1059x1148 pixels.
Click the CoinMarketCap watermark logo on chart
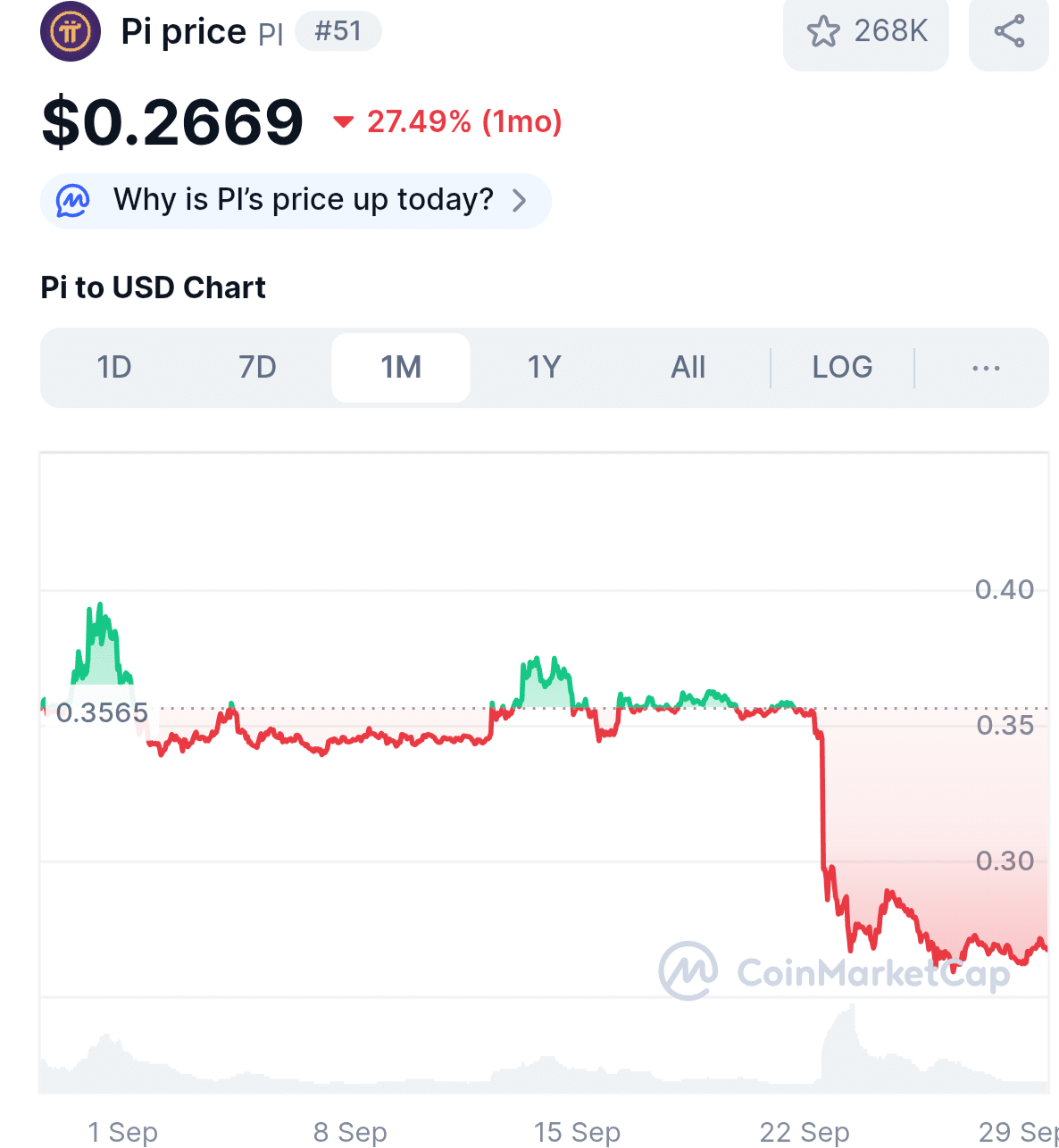(x=688, y=970)
